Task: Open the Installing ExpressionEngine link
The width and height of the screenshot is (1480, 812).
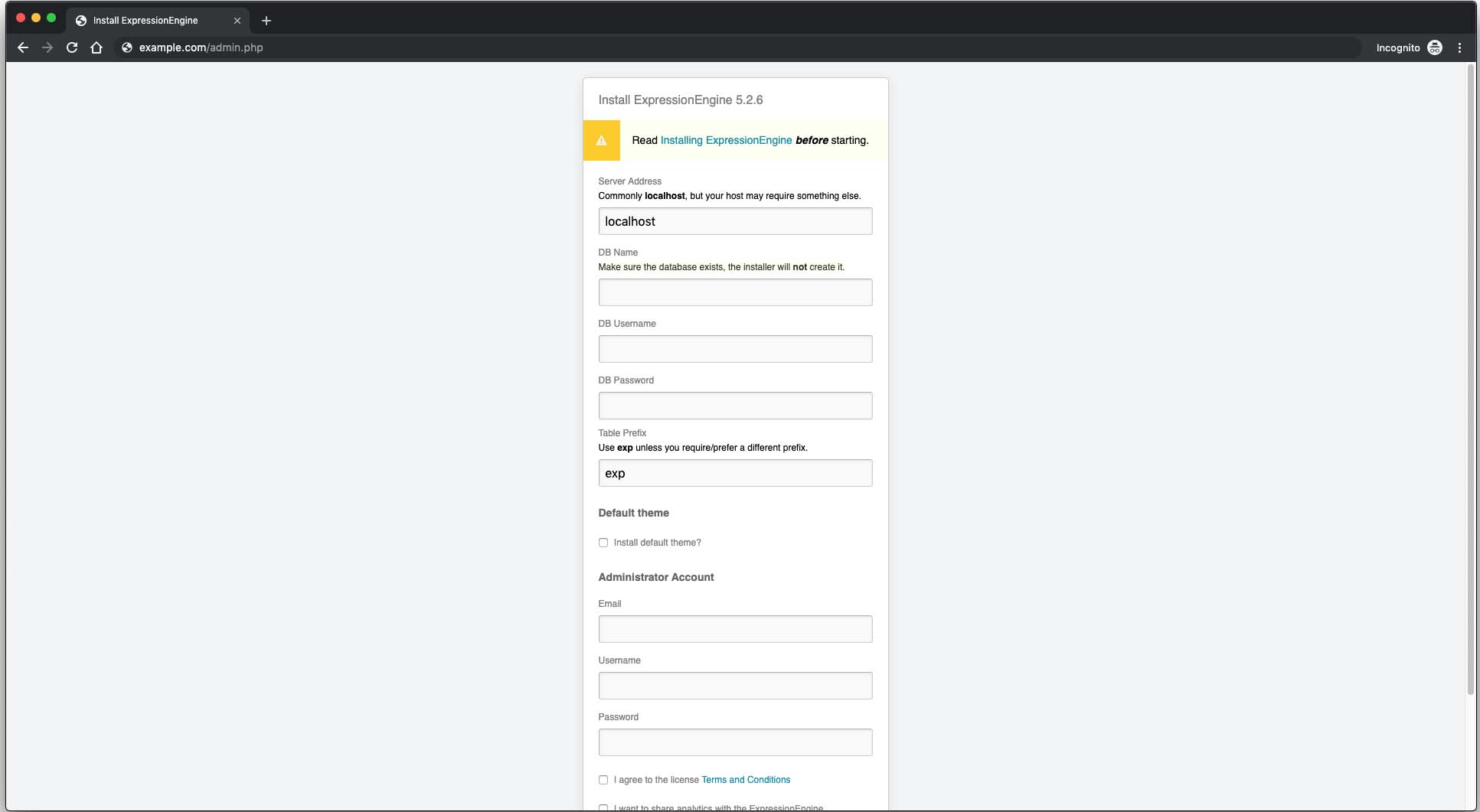Action: tap(726, 141)
